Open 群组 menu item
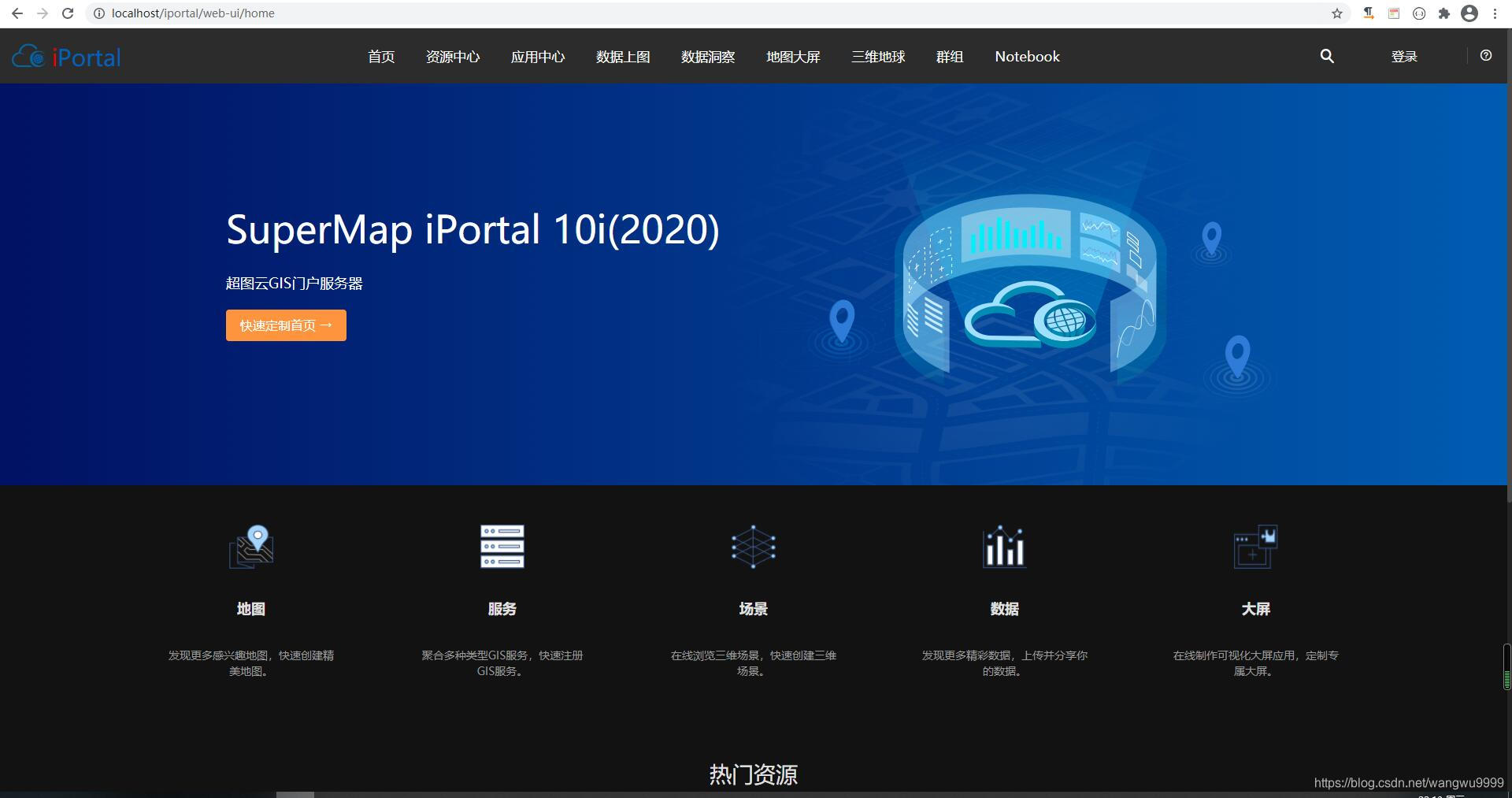The width and height of the screenshot is (1512, 798). [950, 57]
